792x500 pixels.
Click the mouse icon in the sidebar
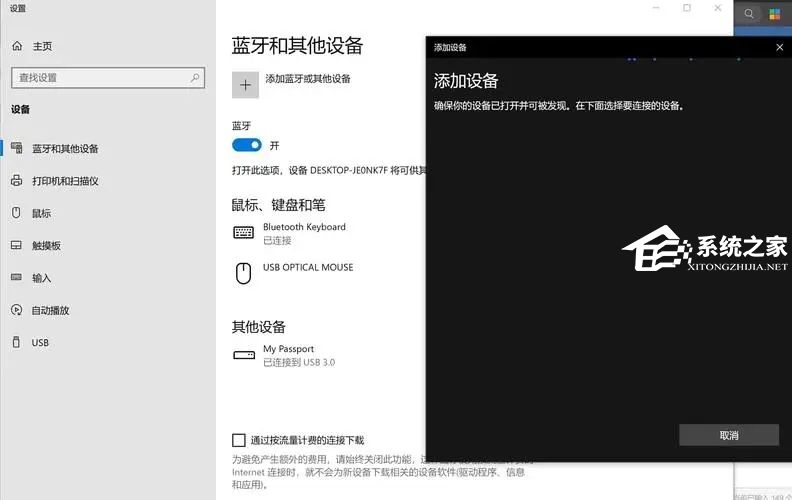tap(16, 213)
